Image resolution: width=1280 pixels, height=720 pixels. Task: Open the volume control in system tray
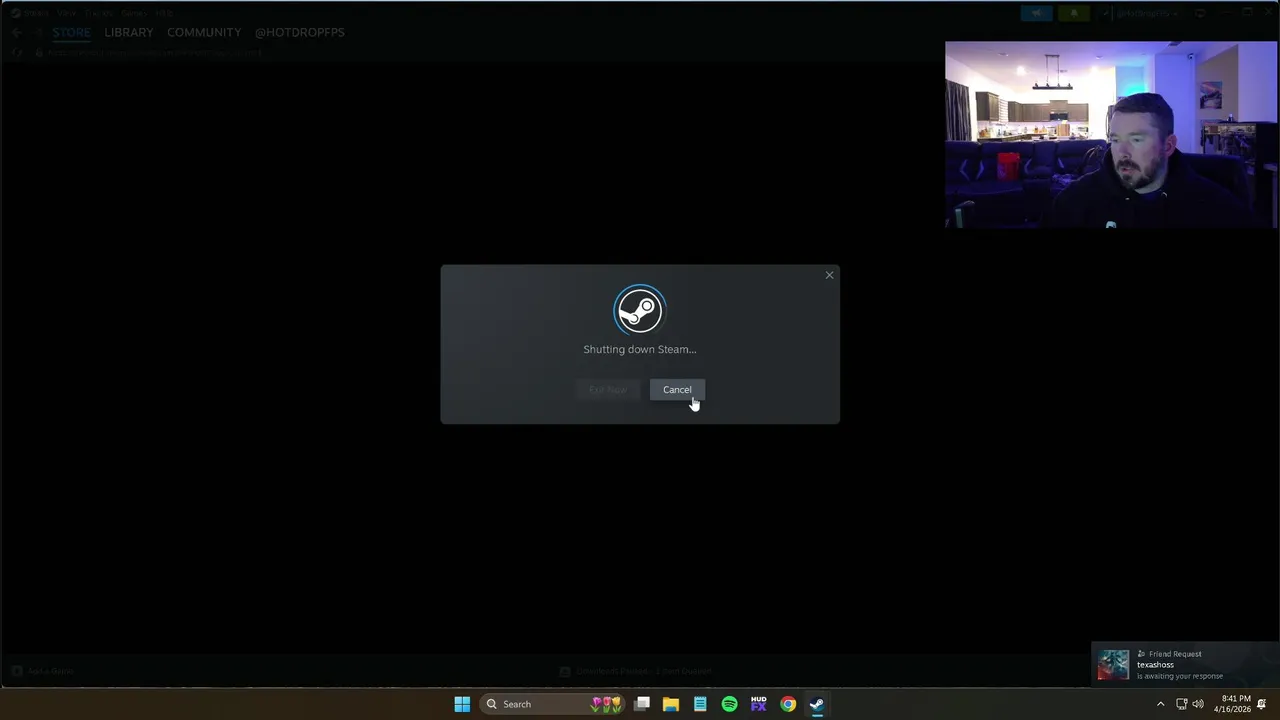pyautogui.click(x=1198, y=704)
